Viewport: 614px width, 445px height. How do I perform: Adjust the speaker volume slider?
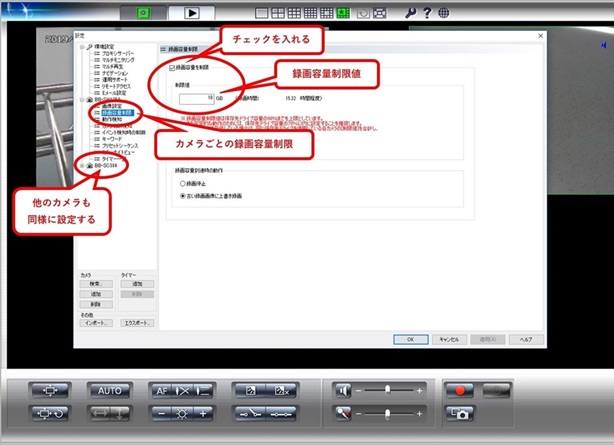[388, 390]
